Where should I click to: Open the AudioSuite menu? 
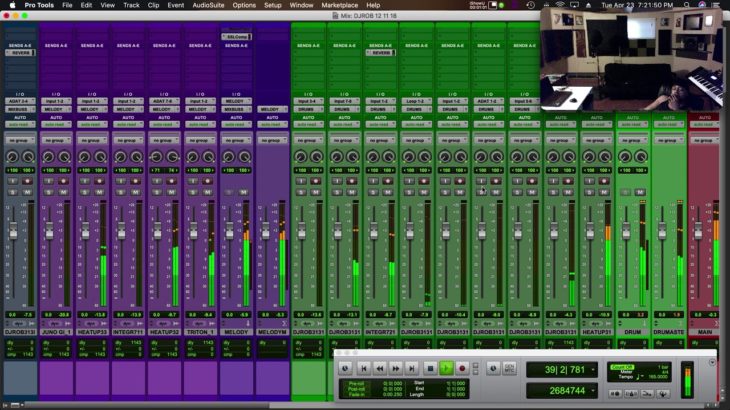pyautogui.click(x=208, y=5)
